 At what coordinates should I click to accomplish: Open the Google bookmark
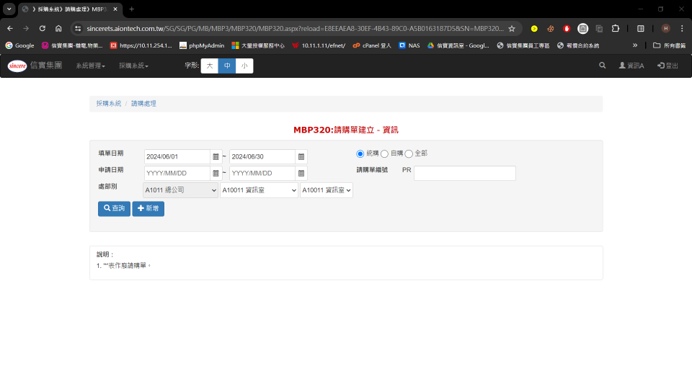(x=19, y=45)
